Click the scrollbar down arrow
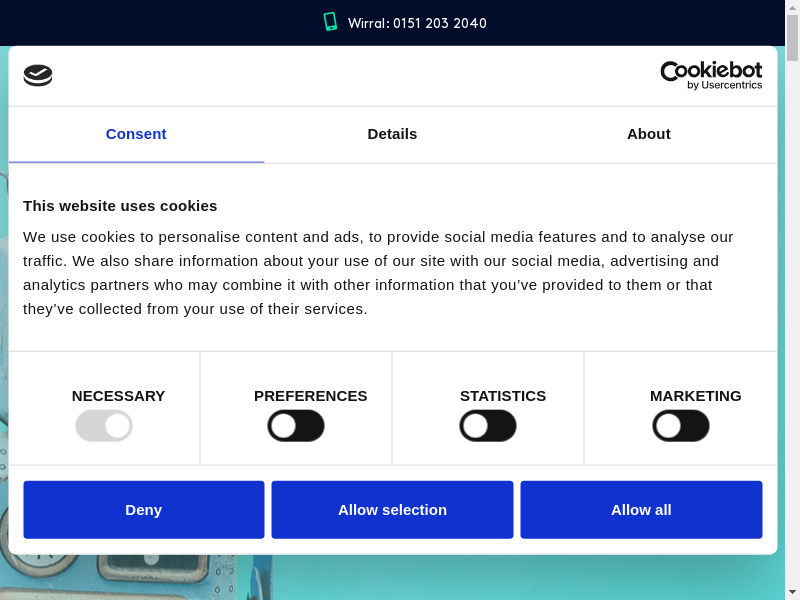The image size is (800, 600). pyautogui.click(x=792, y=592)
